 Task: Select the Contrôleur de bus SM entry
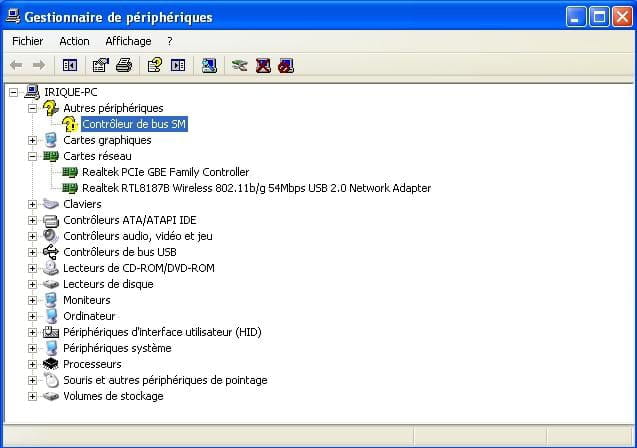tap(134, 124)
